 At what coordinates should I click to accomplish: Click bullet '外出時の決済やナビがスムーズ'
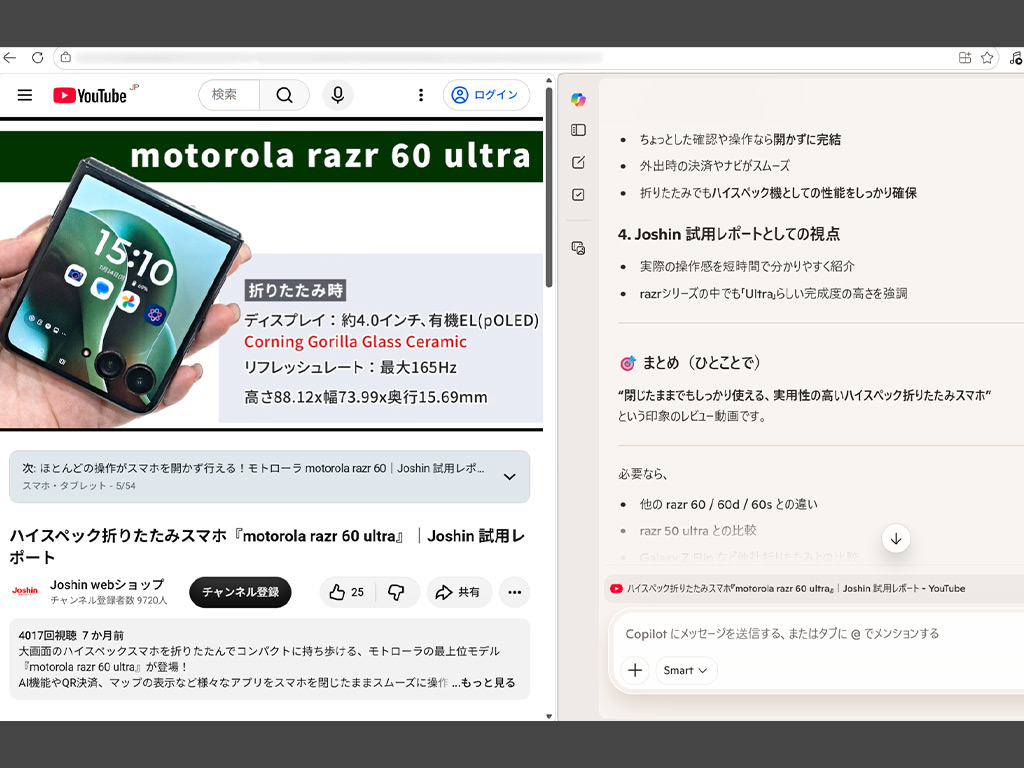[x=714, y=166]
